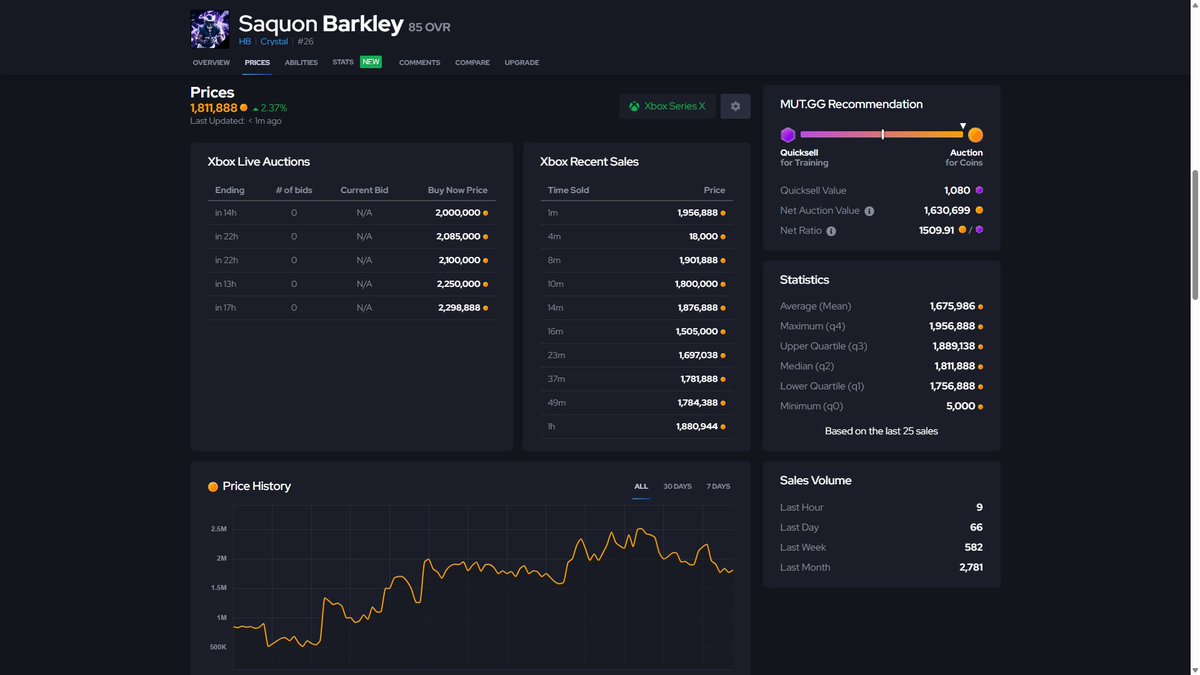Click the 2,250,000 Buy Now price
The height and width of the screenshot is (675, 1200).
point(458,284)
